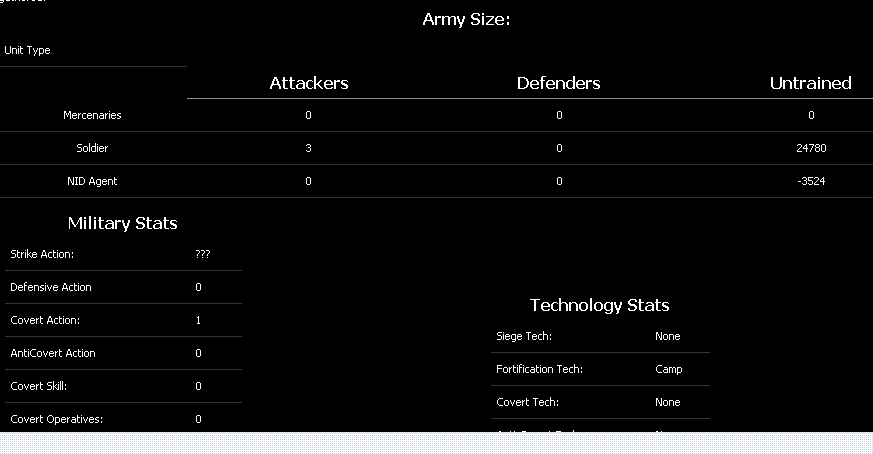Viewport: 873px width, 454px height.
Task: Click the Soldier row label
Action: click(x=92, y=148)
